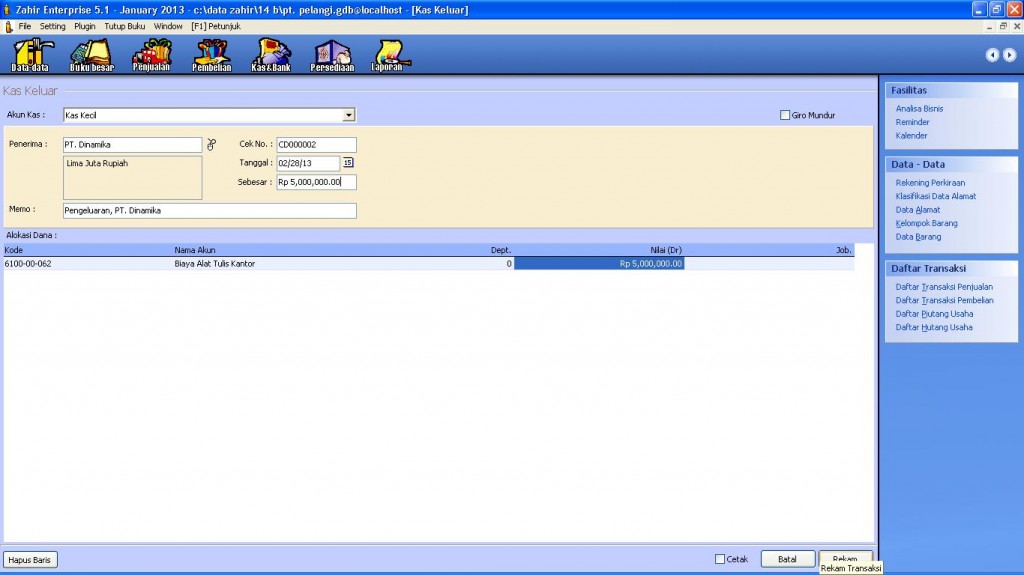This screenshot has width=1024, height=575.
Task: Open the Penjualan module icon
Action: (x=152, y=55)
